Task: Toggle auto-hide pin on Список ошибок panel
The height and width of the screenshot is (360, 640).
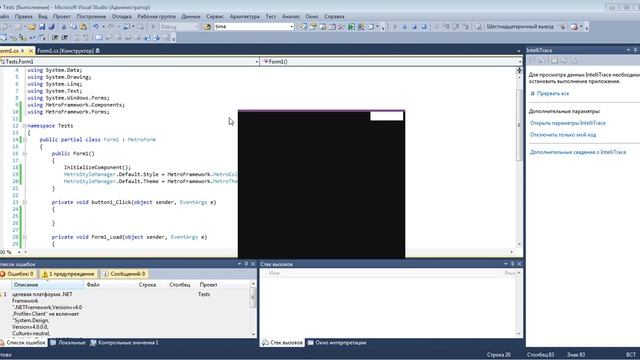Action: click(x=246, y=264)
